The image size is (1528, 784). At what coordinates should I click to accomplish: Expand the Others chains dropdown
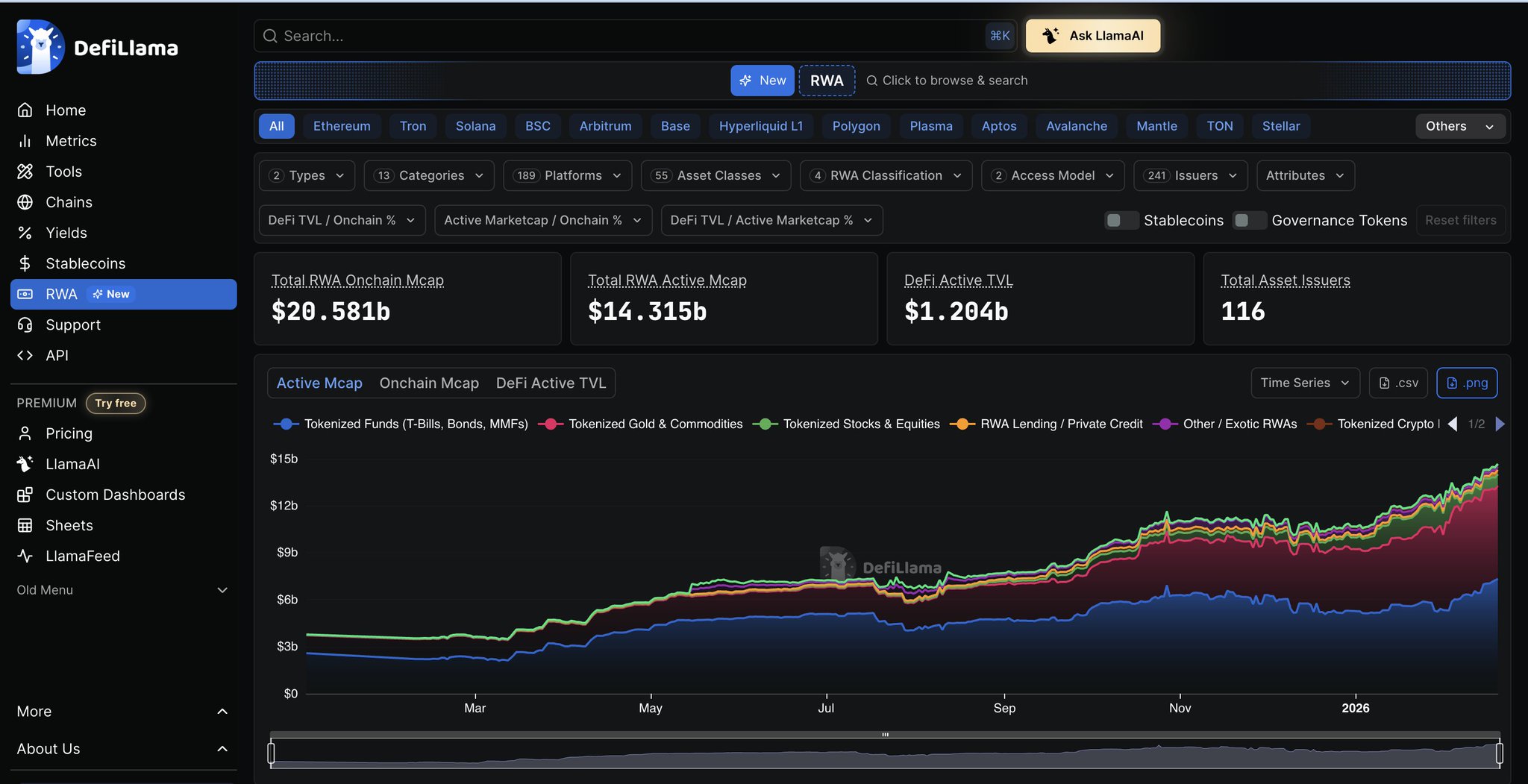pyautogui.click(x=1459, y=126)
